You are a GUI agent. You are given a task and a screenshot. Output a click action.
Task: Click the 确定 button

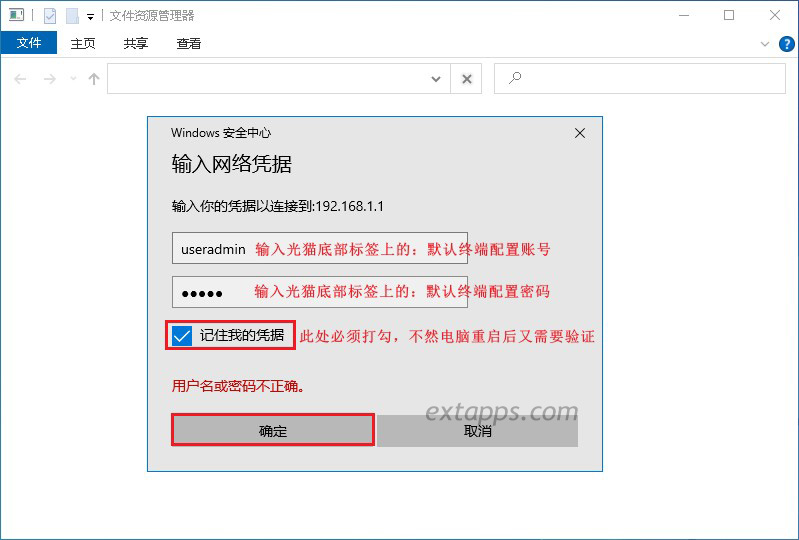[x=273, y=430]
